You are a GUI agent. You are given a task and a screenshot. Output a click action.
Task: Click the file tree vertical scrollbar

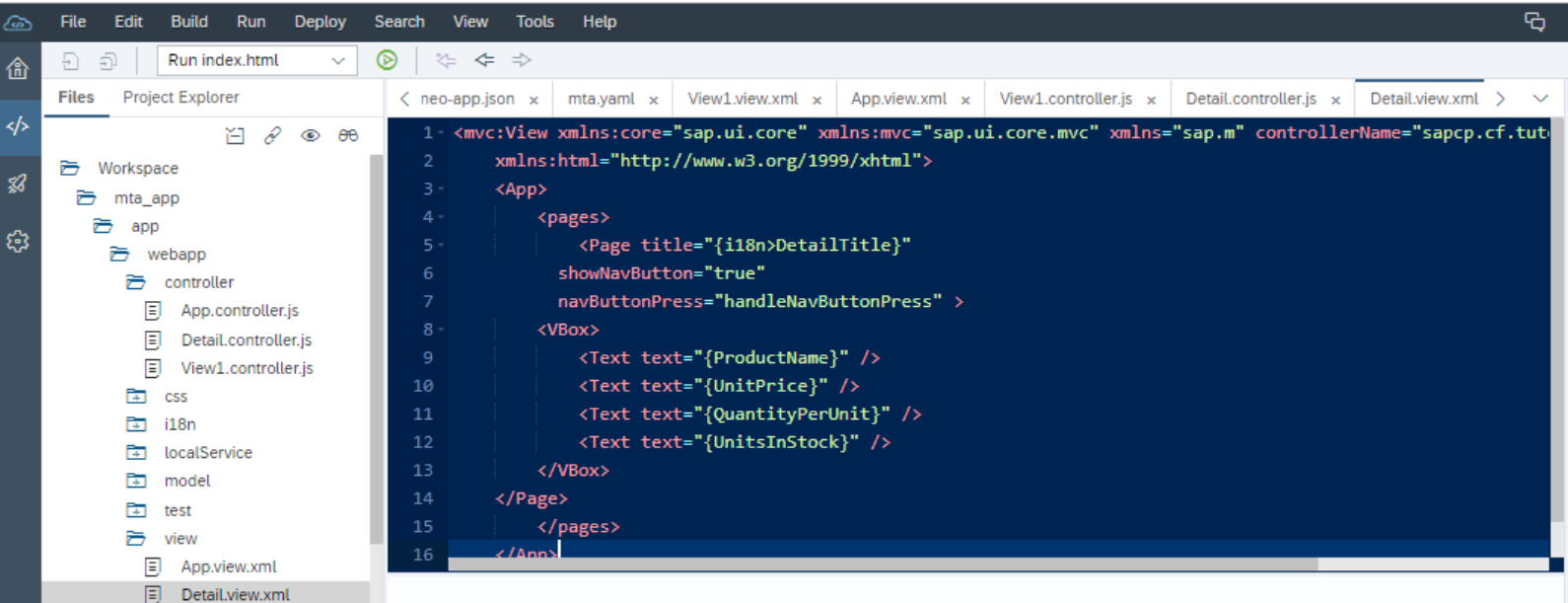[376, 348]
